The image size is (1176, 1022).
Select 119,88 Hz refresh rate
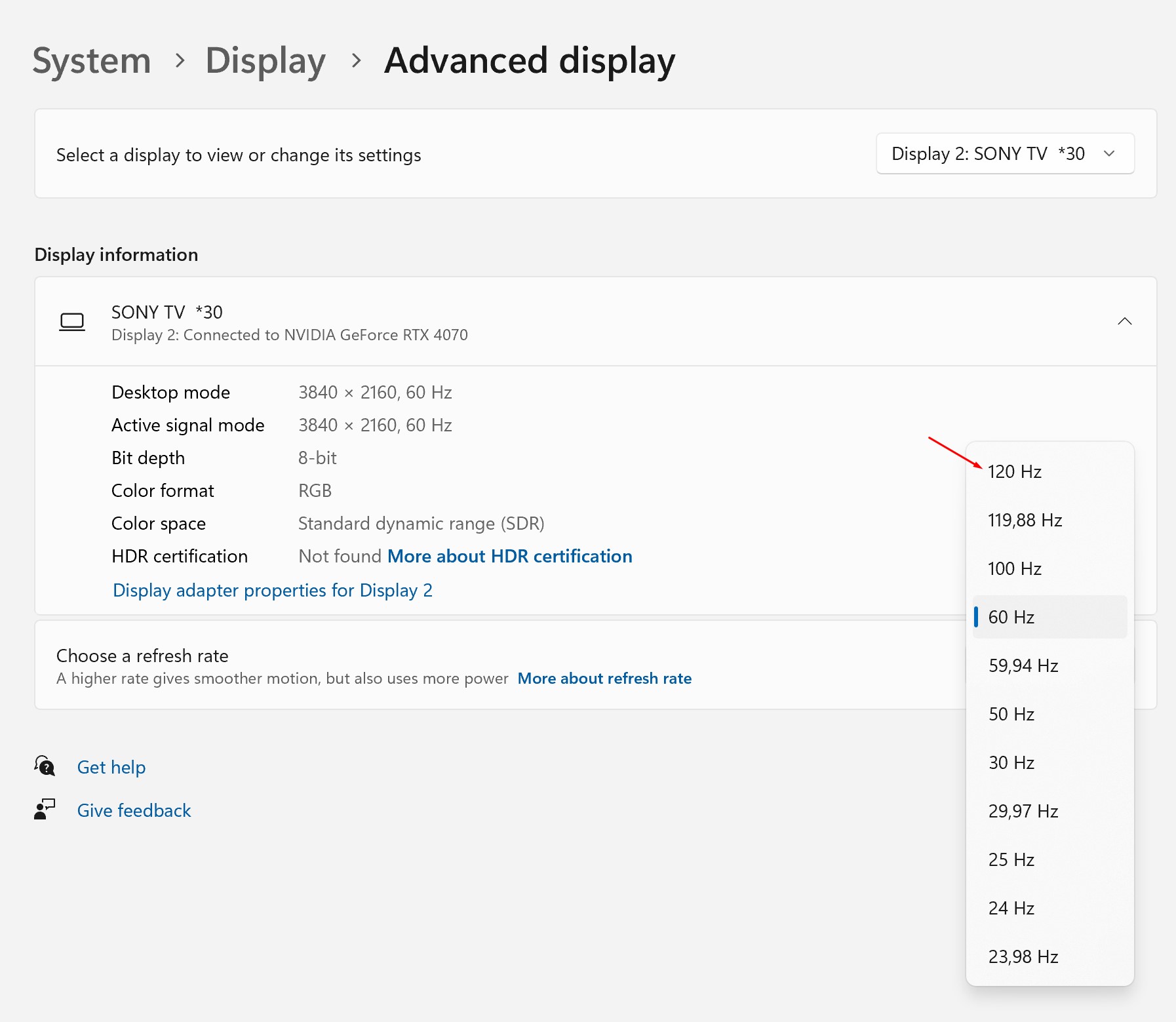(1049, 520)
